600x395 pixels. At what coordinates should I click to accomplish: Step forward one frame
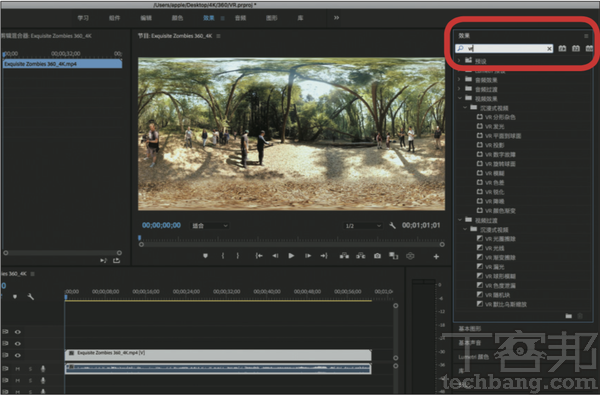pos(308,256)
